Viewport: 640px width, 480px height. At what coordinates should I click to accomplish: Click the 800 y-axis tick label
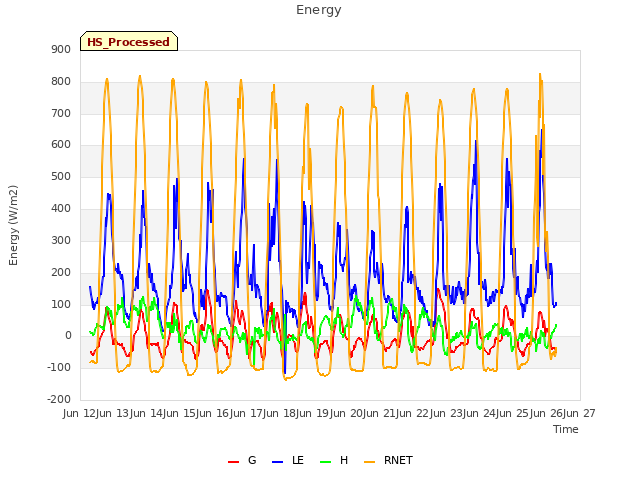[61, 82]
